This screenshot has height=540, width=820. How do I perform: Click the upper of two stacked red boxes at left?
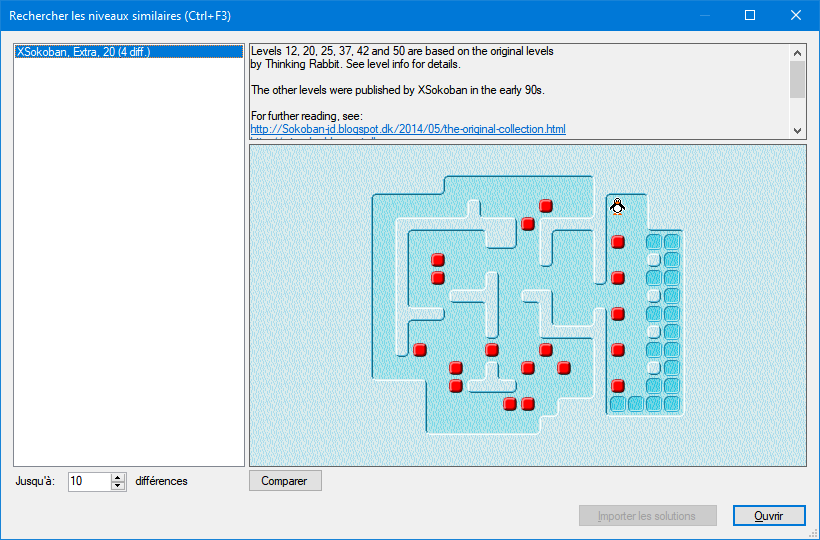[x=438, y=260]
